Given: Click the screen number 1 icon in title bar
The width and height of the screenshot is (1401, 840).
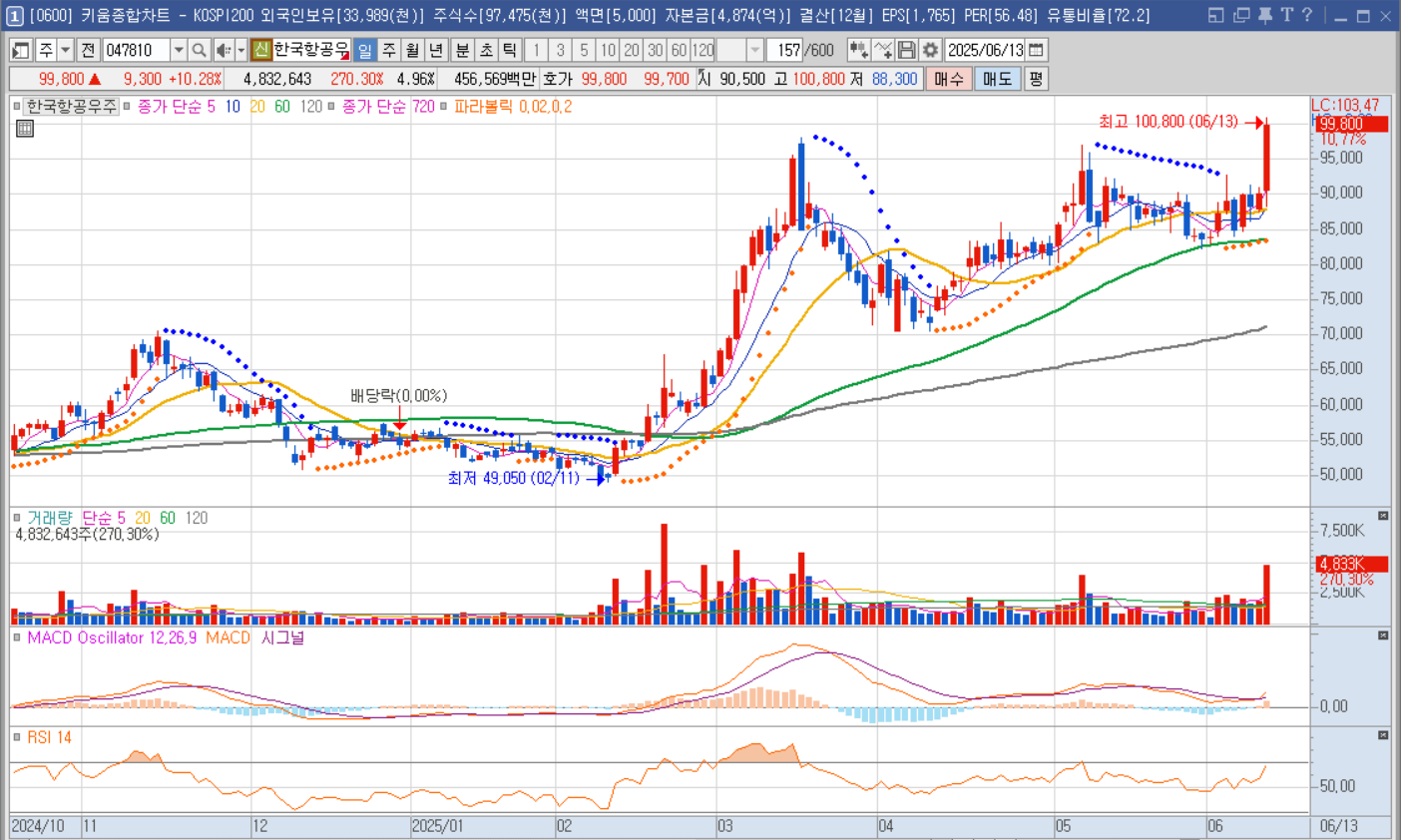Looking at the screenshot, I should [x=14, y=16].
